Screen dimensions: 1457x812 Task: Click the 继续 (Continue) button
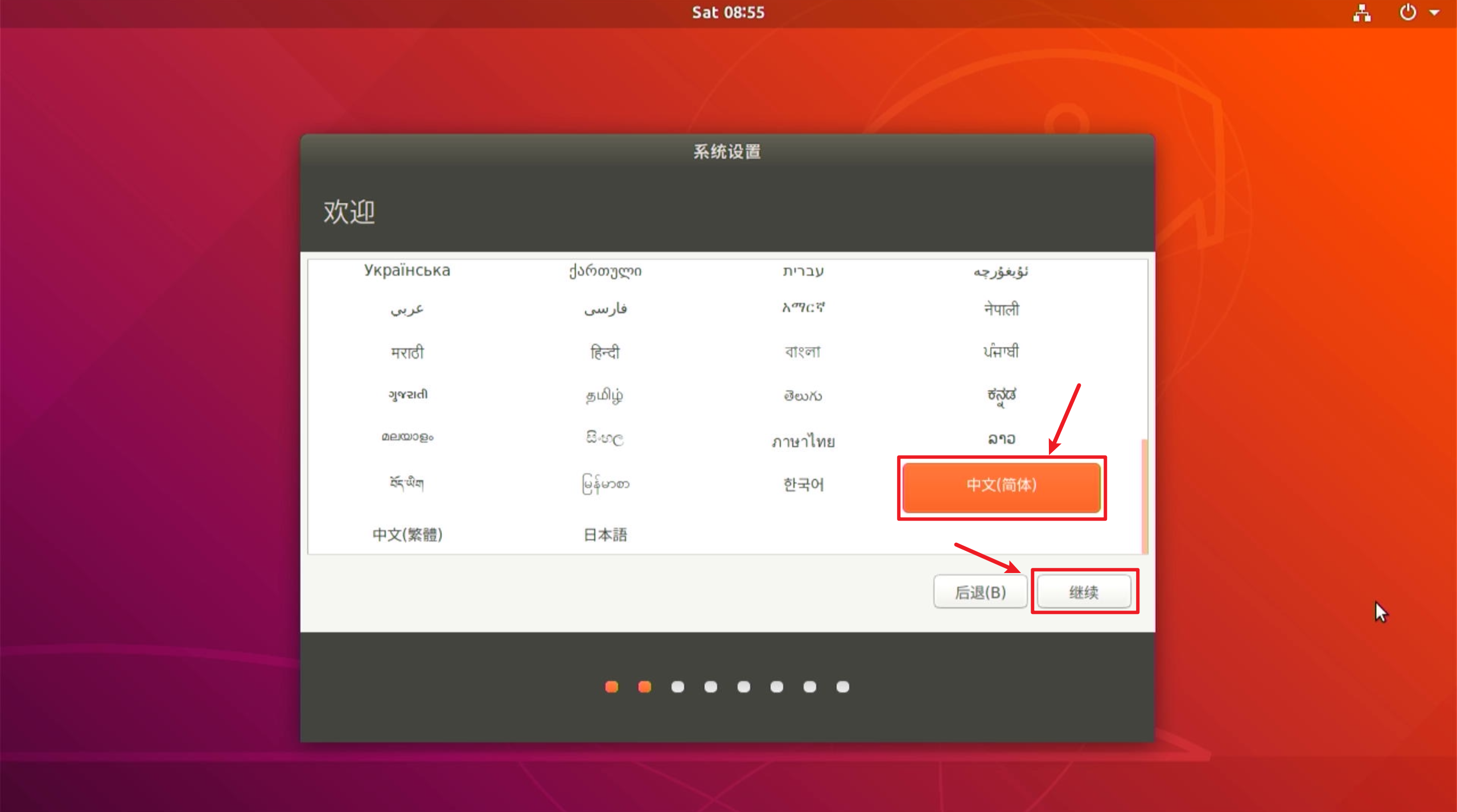tap(1084, 592)
